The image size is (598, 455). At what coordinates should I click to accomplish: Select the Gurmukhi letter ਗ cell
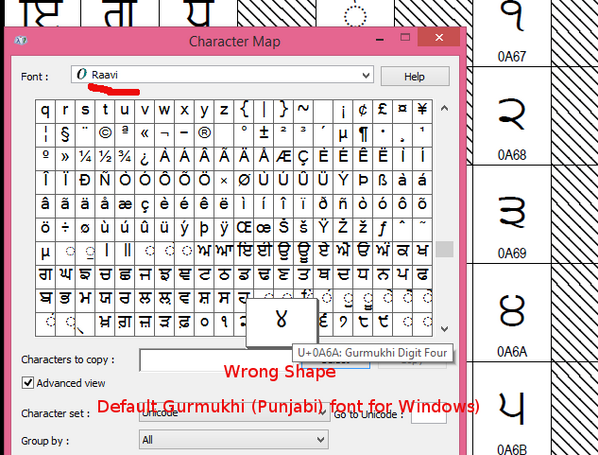(x=45, y=277)
